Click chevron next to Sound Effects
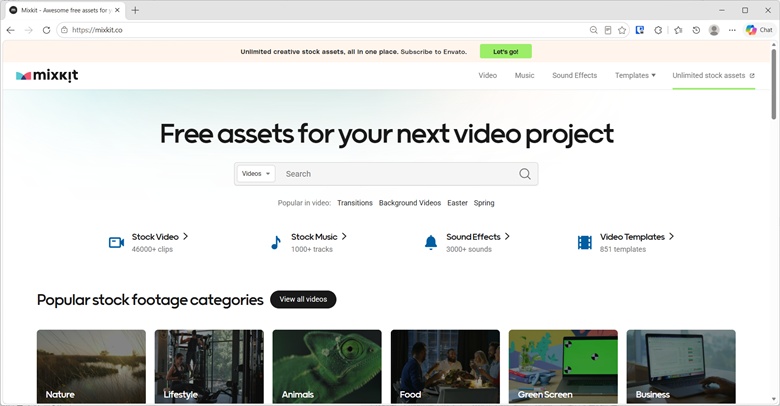Image resolution: width=780 pixels, height=406 pixels. pyautogui.click(x=507, y=236)
